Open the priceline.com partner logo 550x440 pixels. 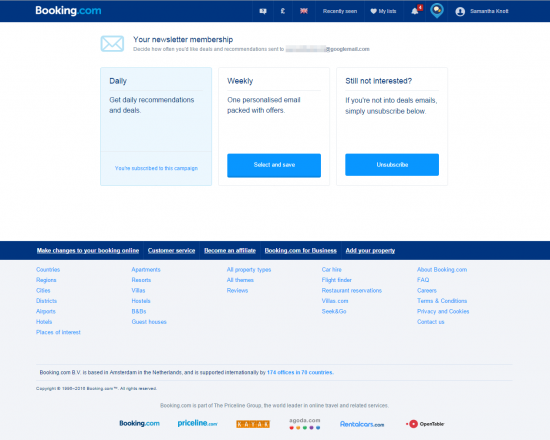197,423
